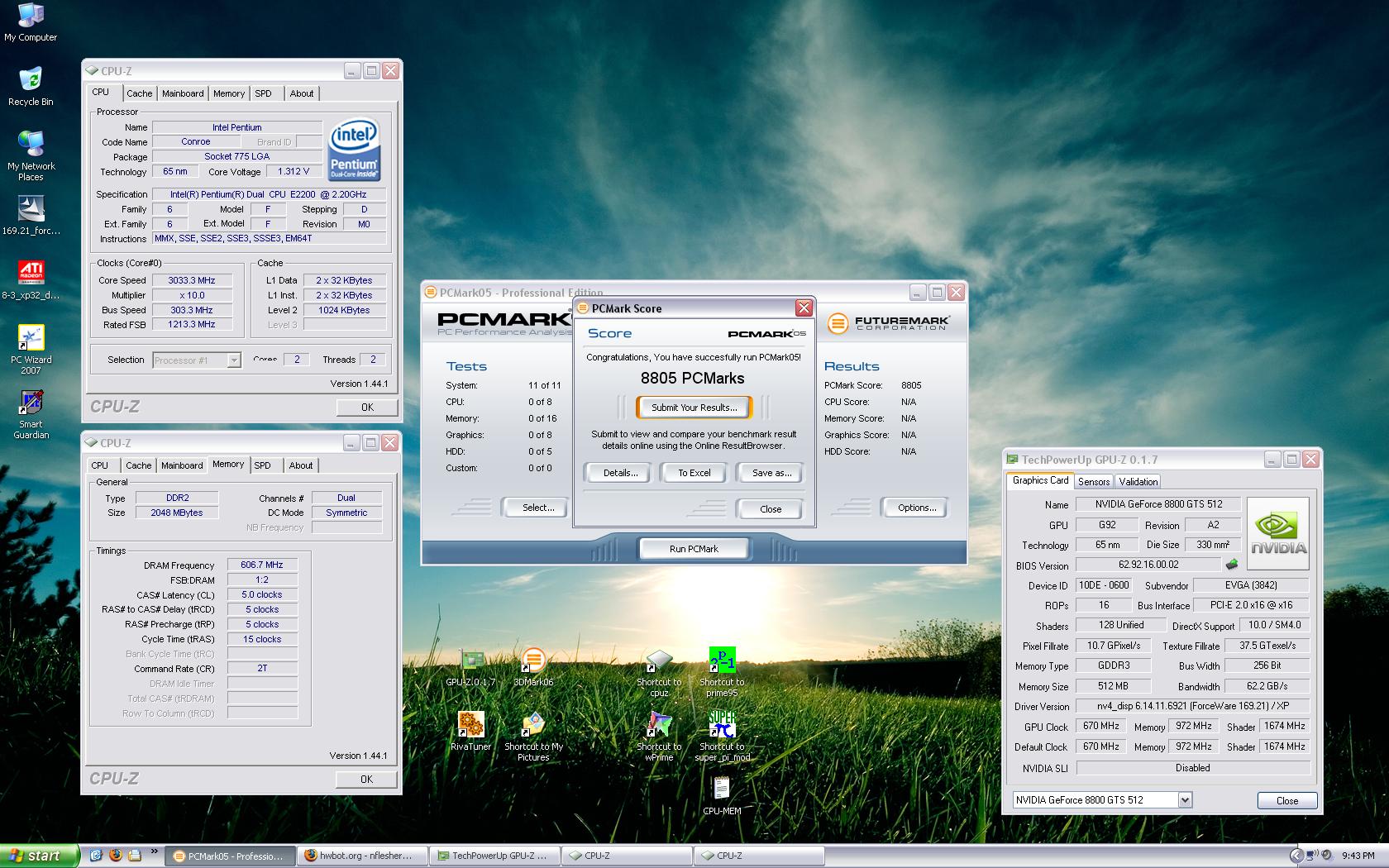Click the save BIOS icon in GPU-Z

(x=1231, y=565)
